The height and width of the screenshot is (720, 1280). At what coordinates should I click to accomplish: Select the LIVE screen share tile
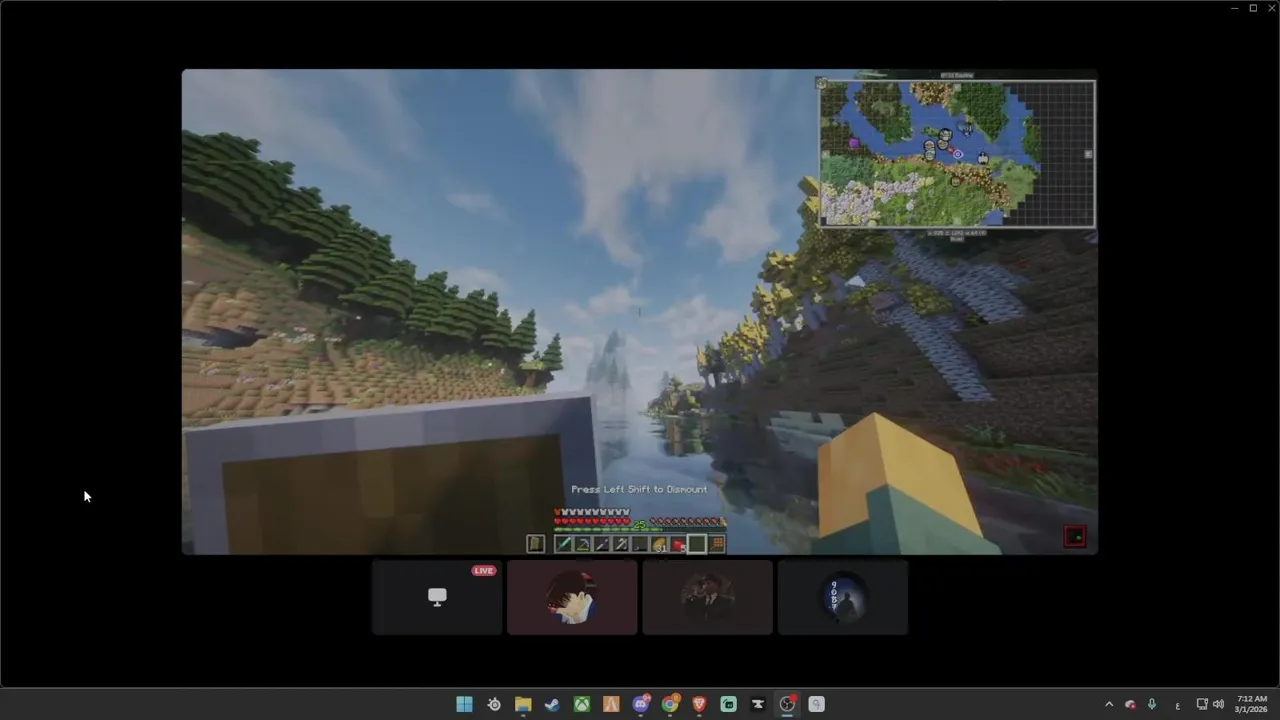437,597
